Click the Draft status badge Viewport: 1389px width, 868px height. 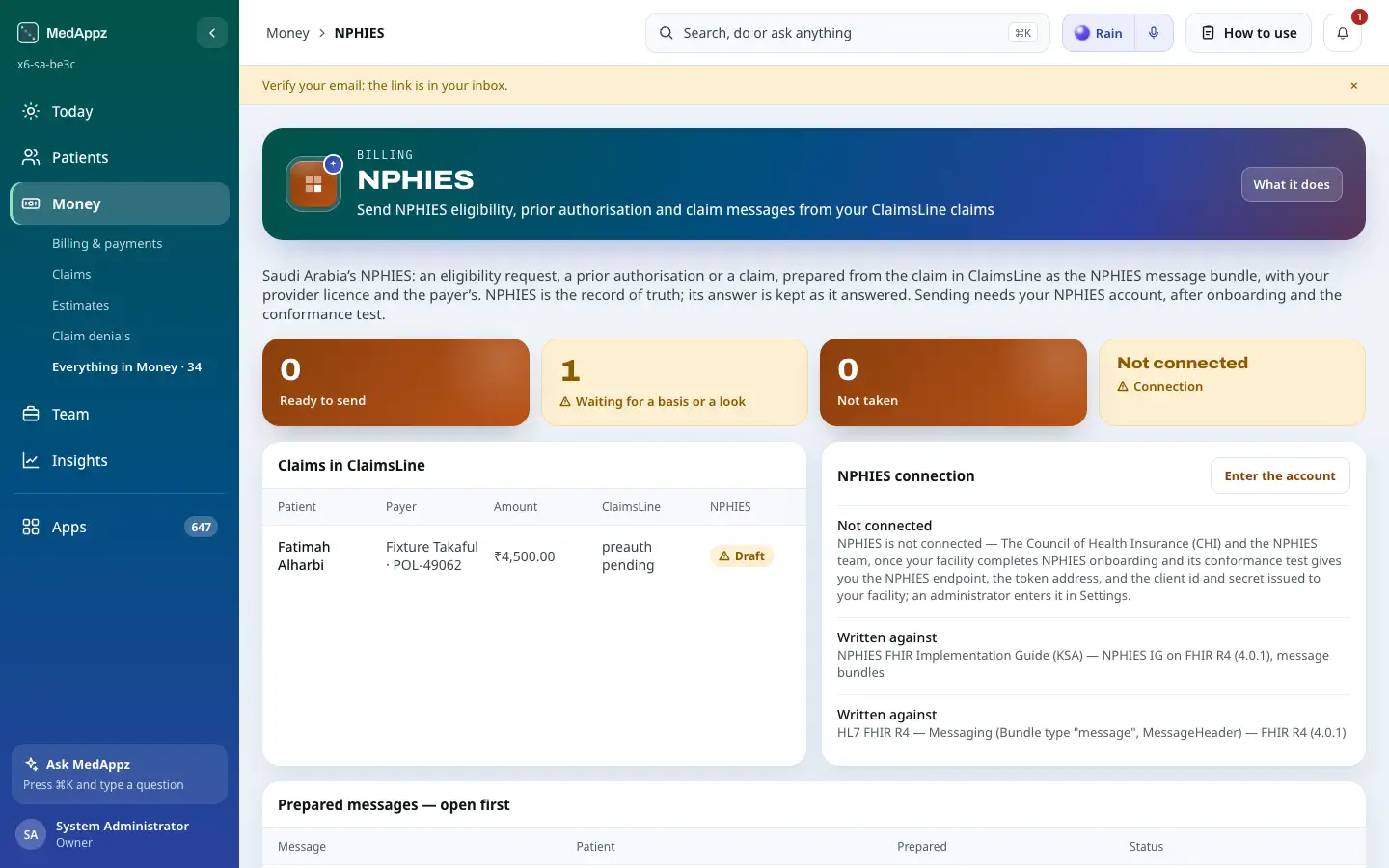pyautogui.click(x=742, y=556)
